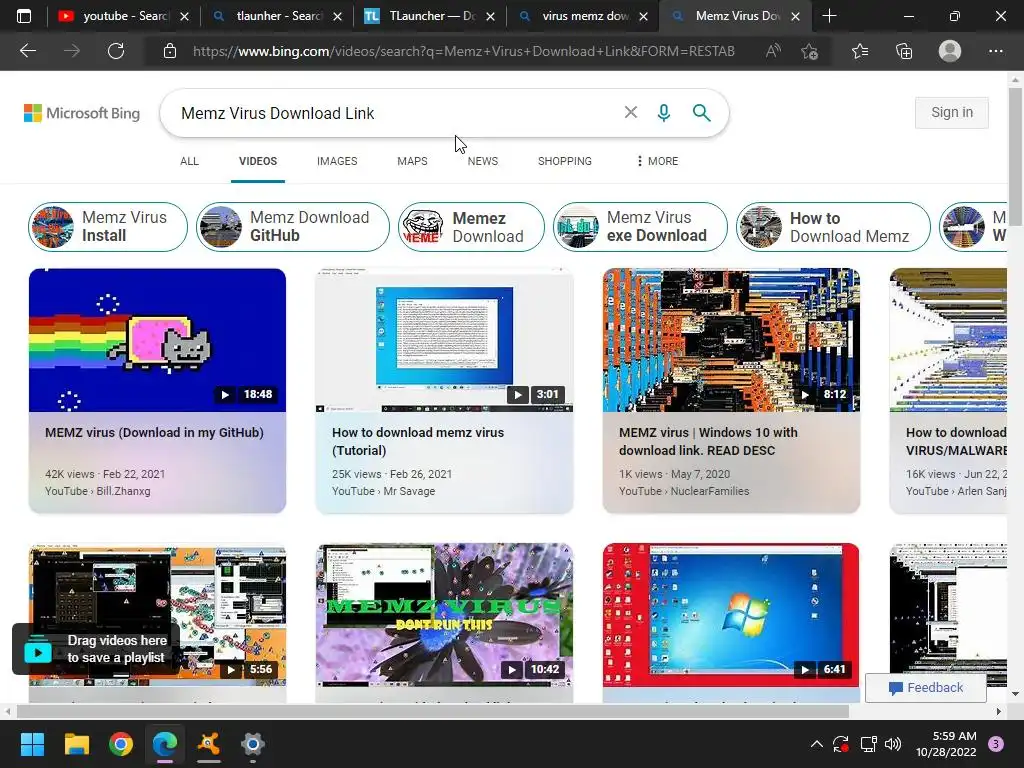Launch Google Chrome from taskbar
This screenshot has height=768, width=1024.
pos(121,744)
